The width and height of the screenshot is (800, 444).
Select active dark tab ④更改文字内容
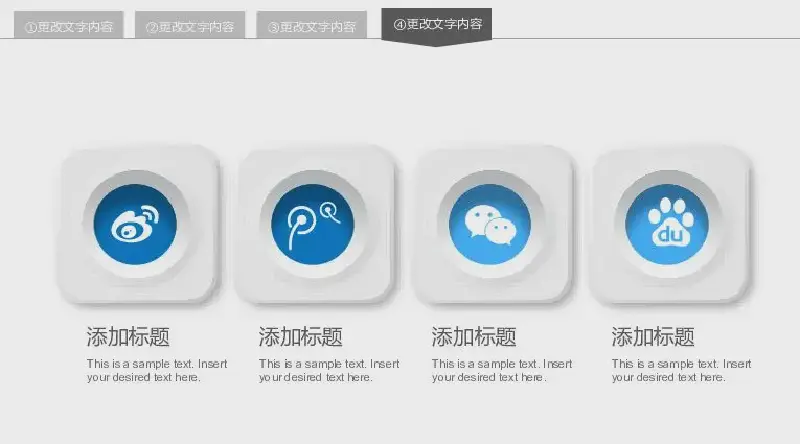437,26
